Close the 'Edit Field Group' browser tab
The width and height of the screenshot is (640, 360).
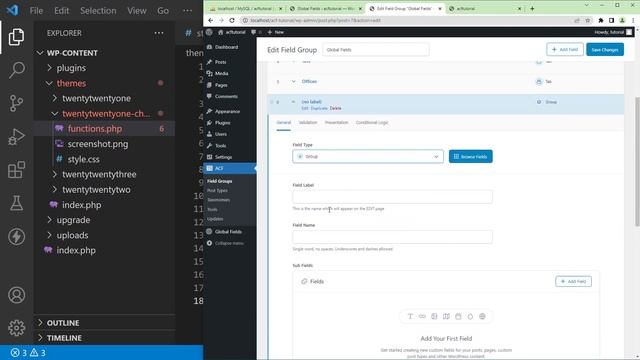click(x=440, y=8)
